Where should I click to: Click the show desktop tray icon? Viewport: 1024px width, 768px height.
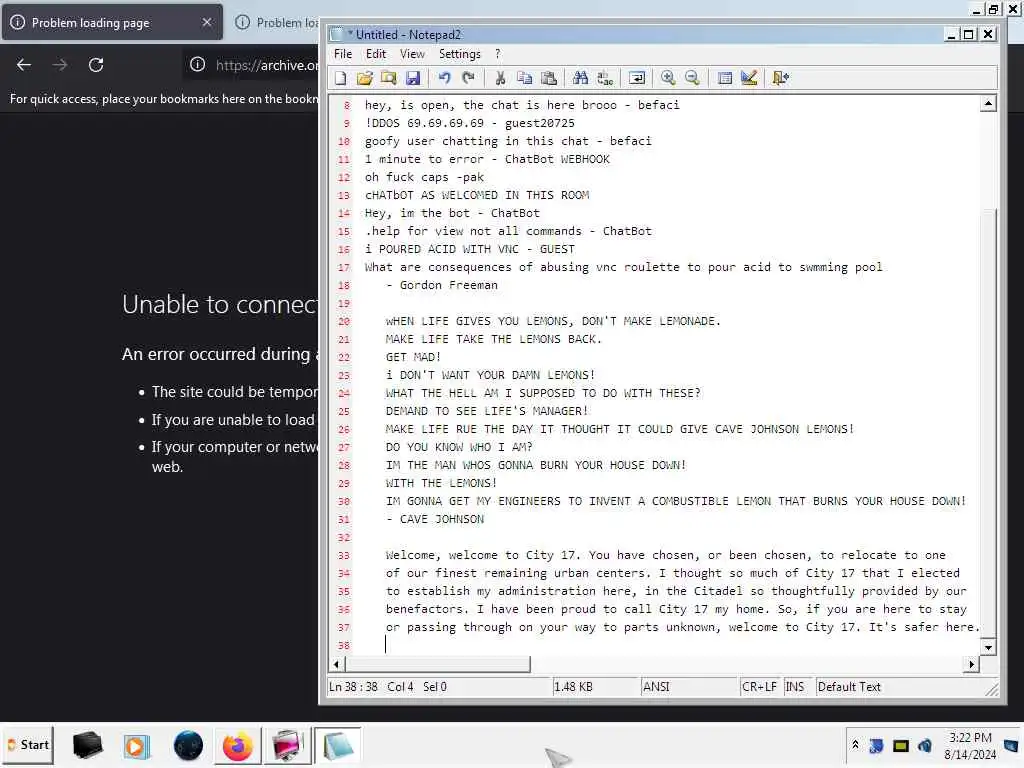pyautogui.click(x=1012, y=745)
